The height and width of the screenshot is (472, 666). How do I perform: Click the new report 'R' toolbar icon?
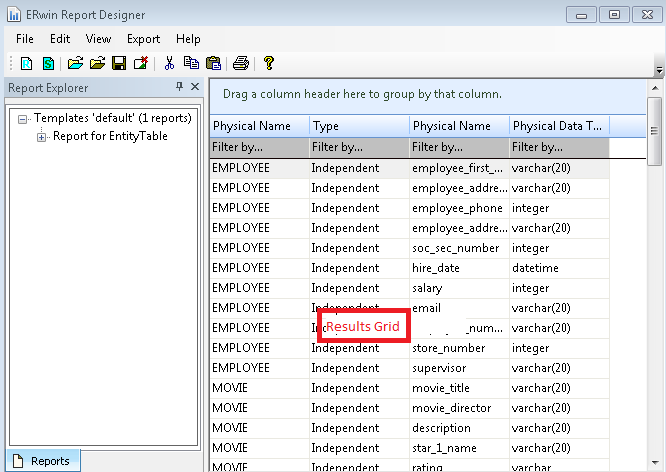27,63
